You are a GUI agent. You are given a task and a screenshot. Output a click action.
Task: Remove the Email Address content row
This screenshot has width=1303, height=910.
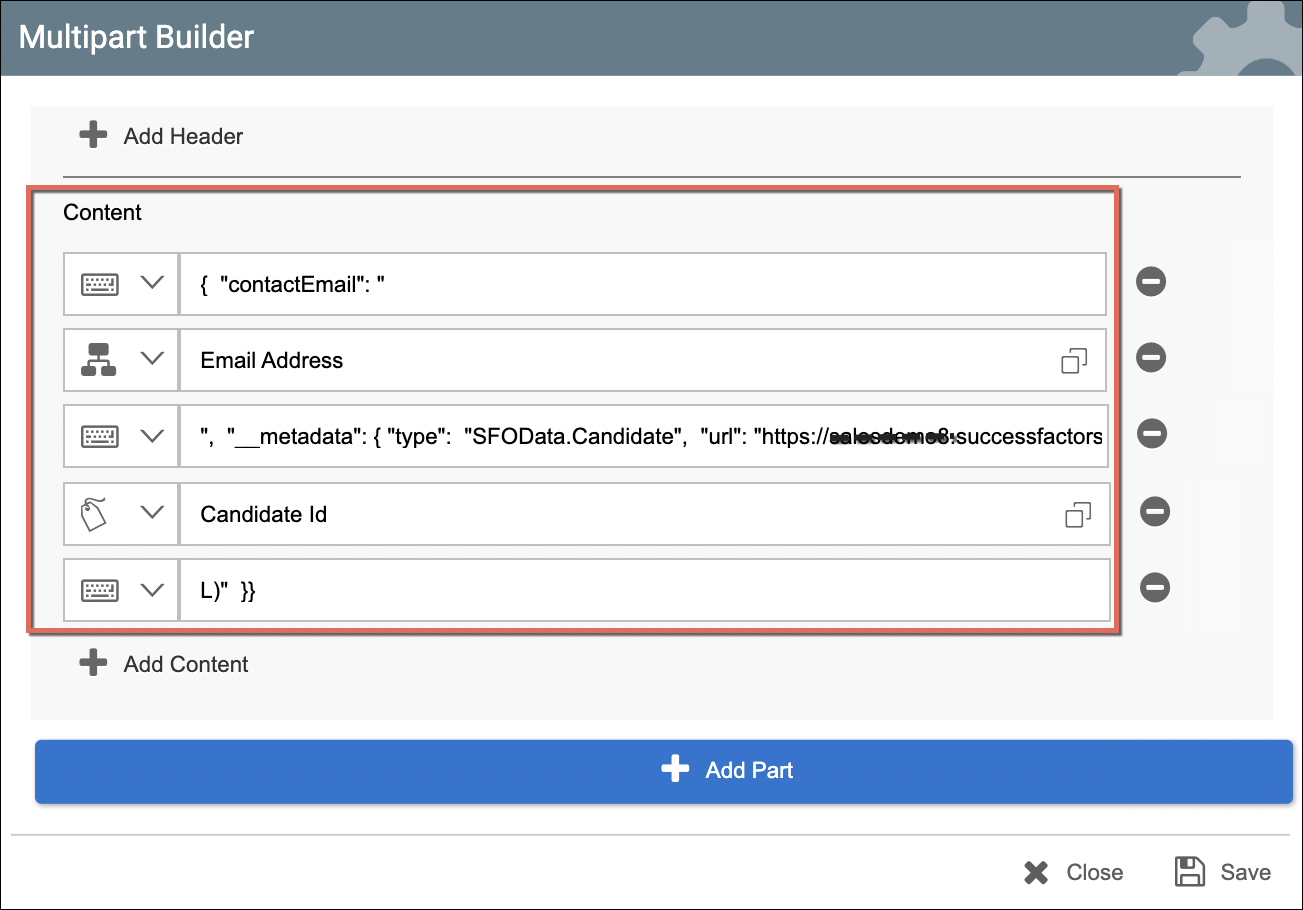point(1151,358)
